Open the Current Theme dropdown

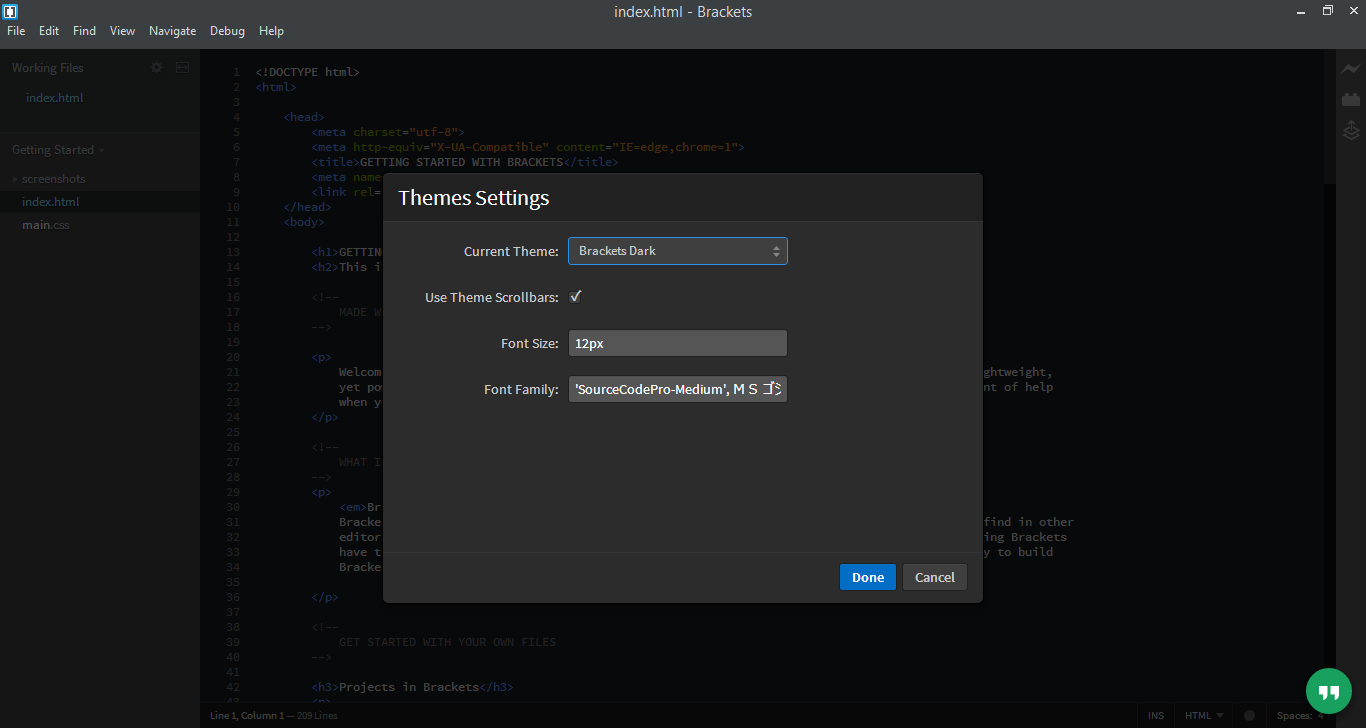pos(677,251)
